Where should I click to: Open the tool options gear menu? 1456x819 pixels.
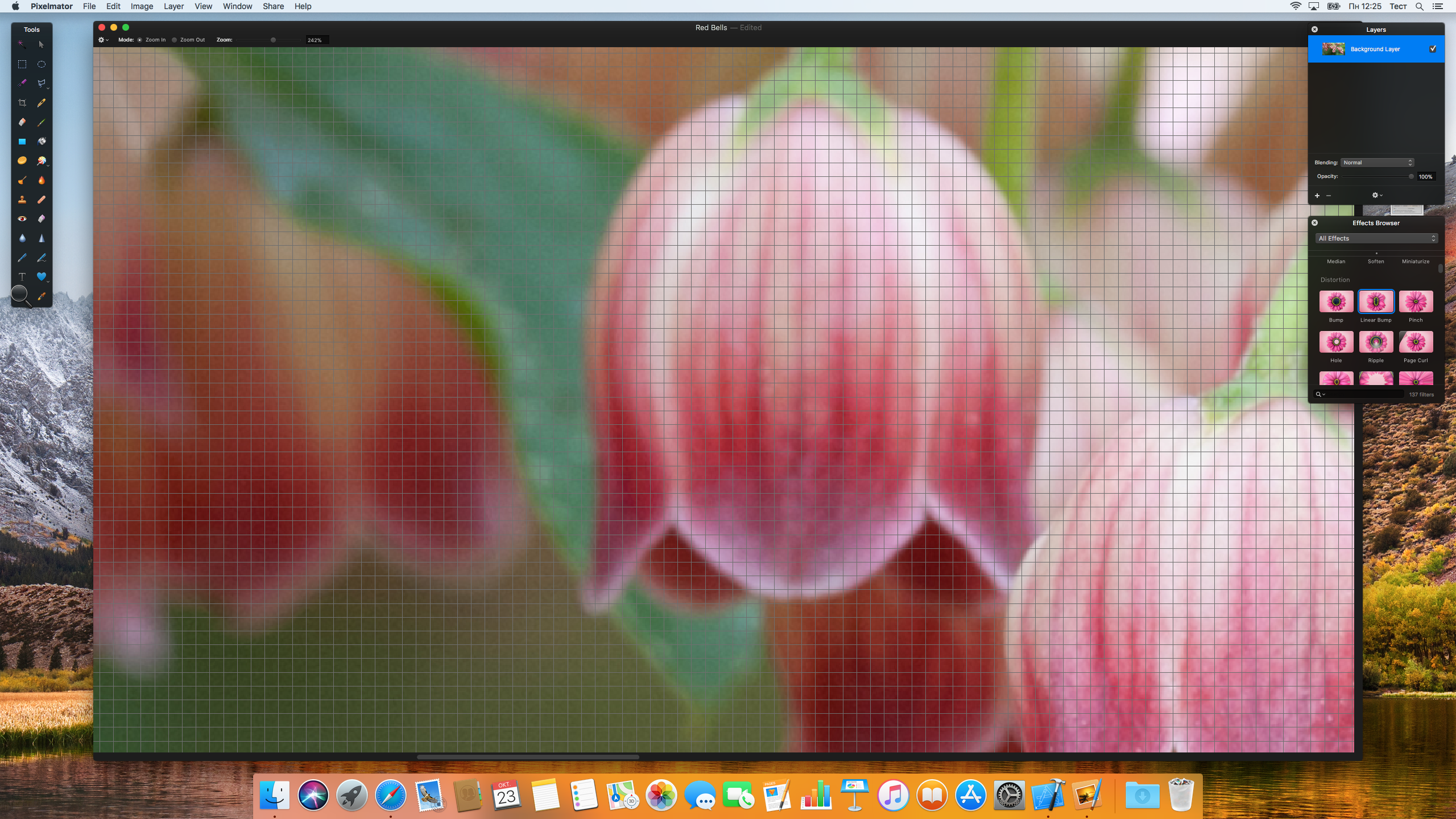pyautogui.click(x=103, y=40)
